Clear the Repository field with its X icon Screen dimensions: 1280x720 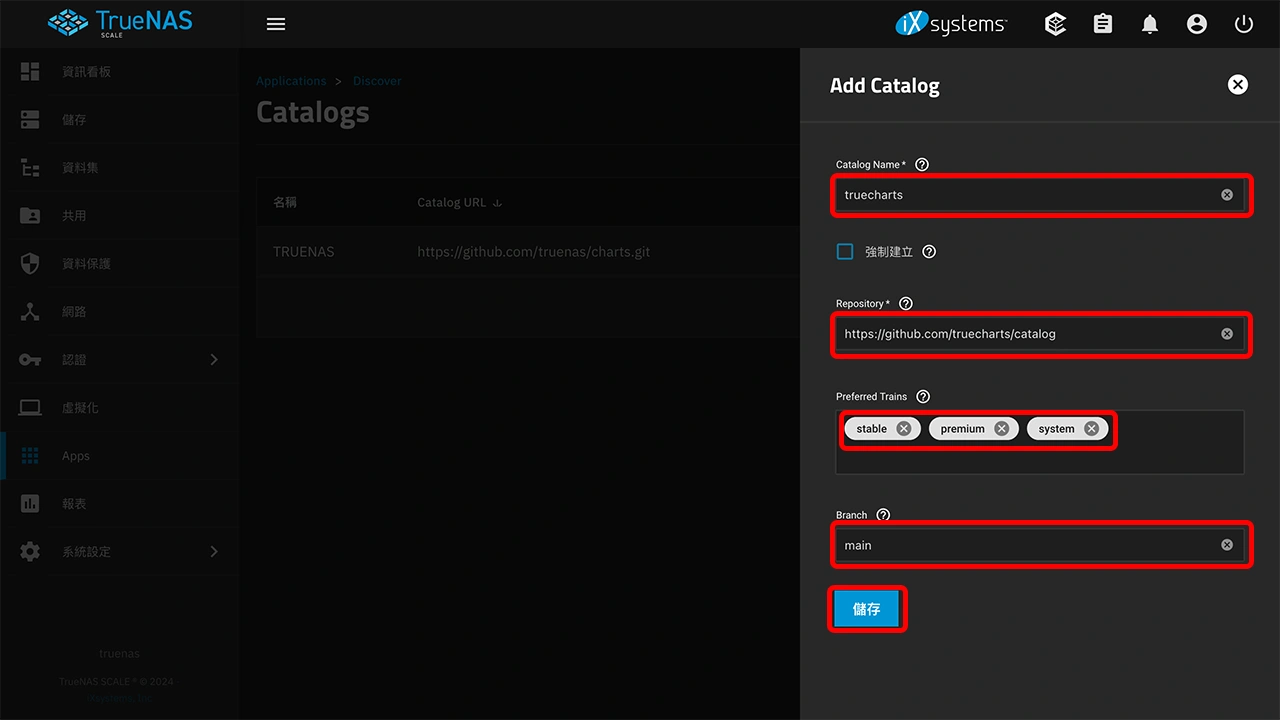coord(1226,334)
